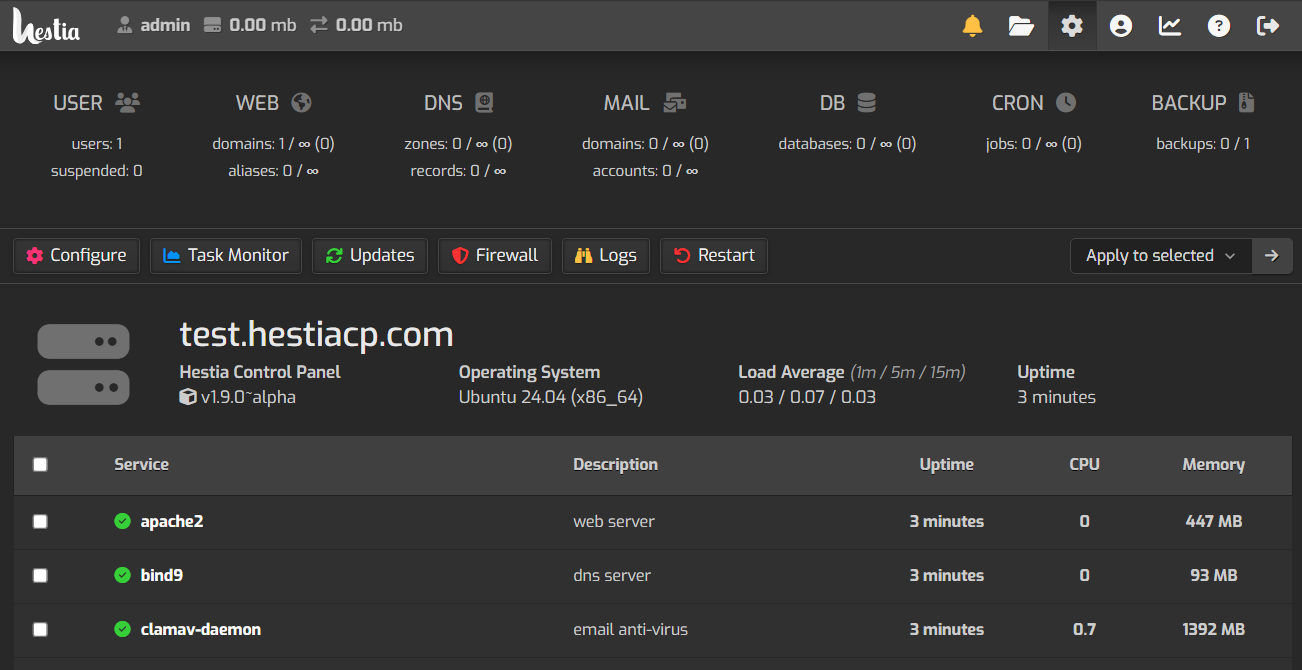Click the mailbox icon beside MAIL
The width and height of the screenshot is (1302, 670).
(x=675, y=102)
